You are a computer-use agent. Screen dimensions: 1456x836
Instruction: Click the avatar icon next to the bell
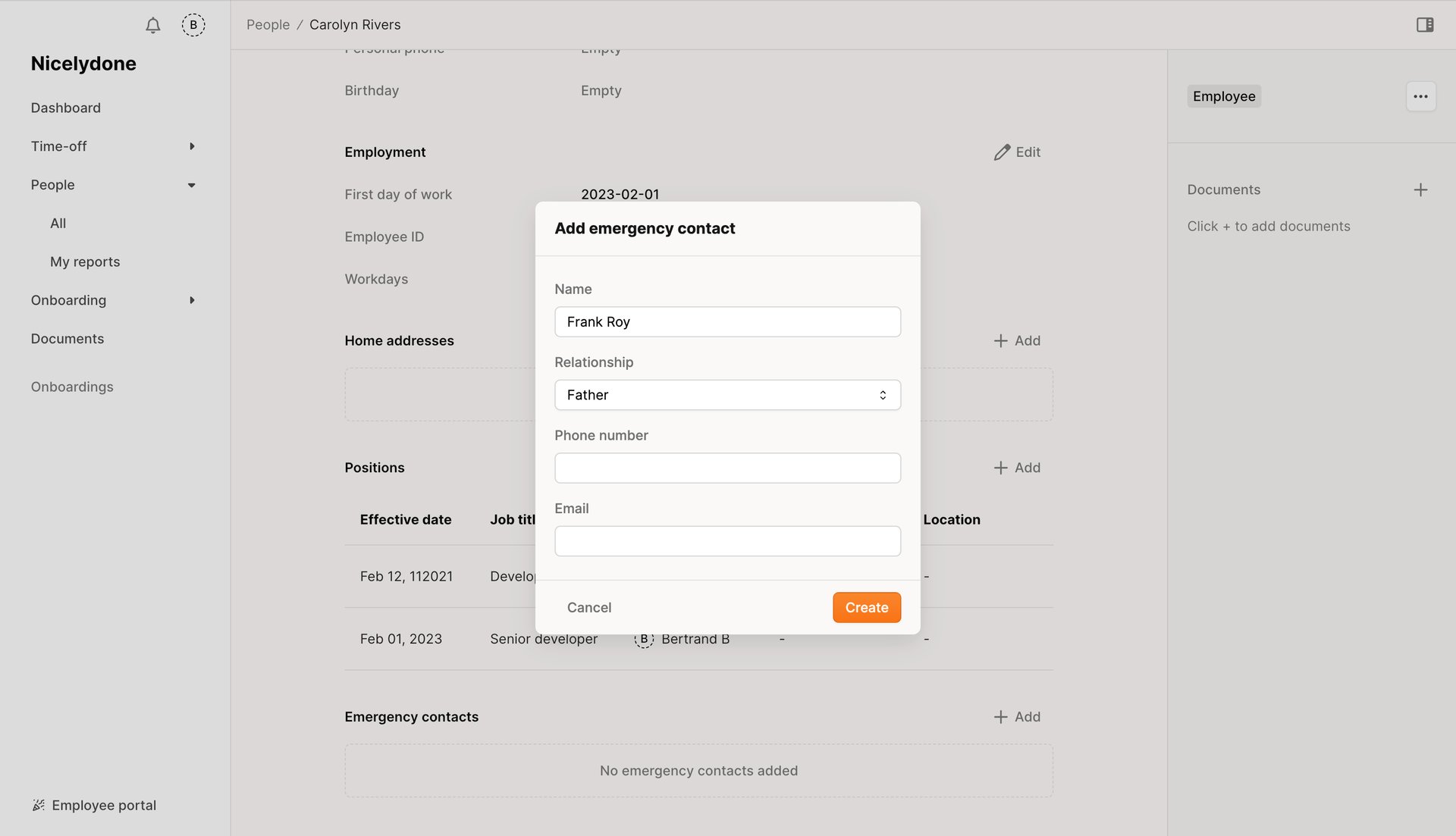tap(193, 24)
